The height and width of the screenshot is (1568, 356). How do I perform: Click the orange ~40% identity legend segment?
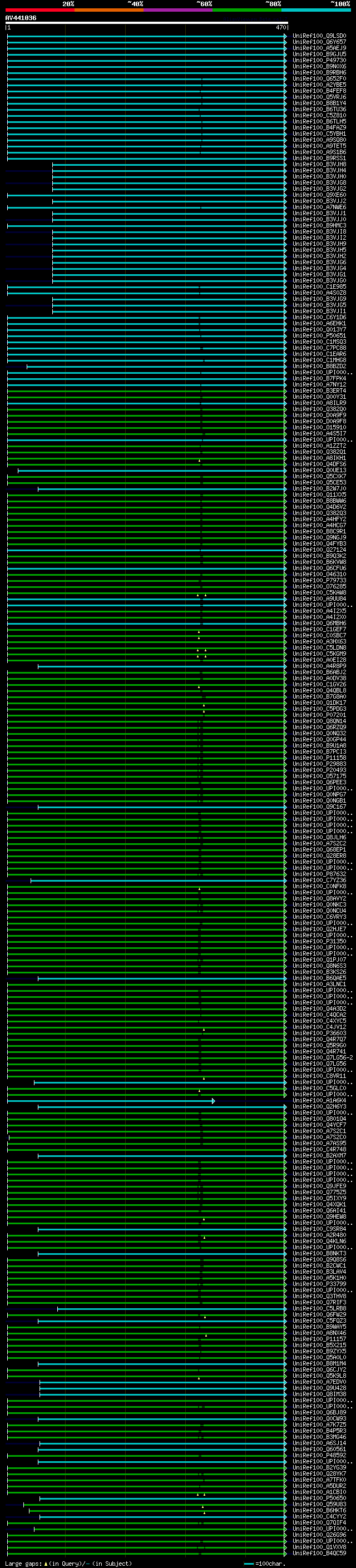pyautogui.click(x=109, y=10)
